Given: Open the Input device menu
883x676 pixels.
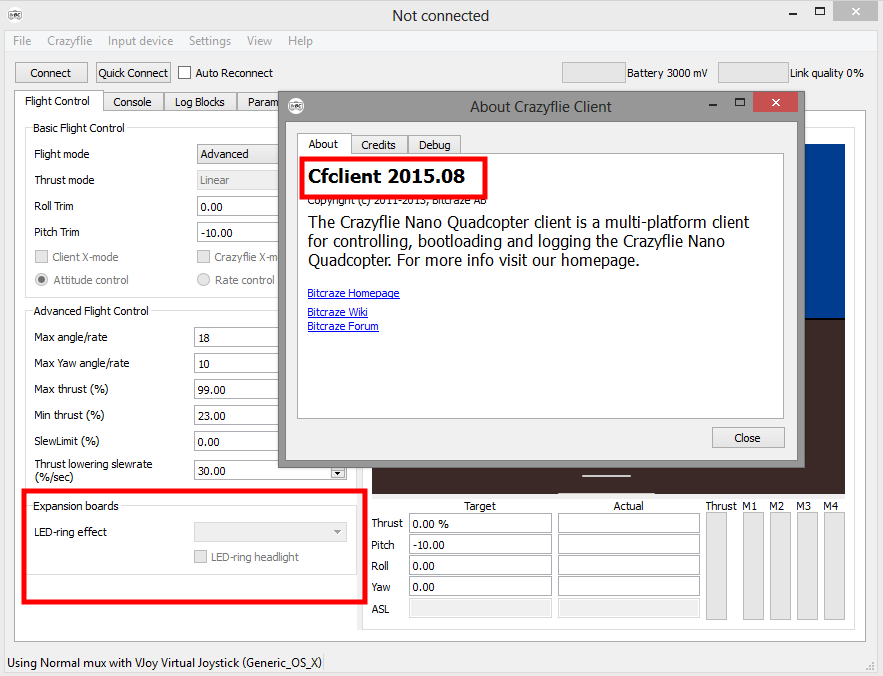Looking at the screenshot, I should click(140, 41).
